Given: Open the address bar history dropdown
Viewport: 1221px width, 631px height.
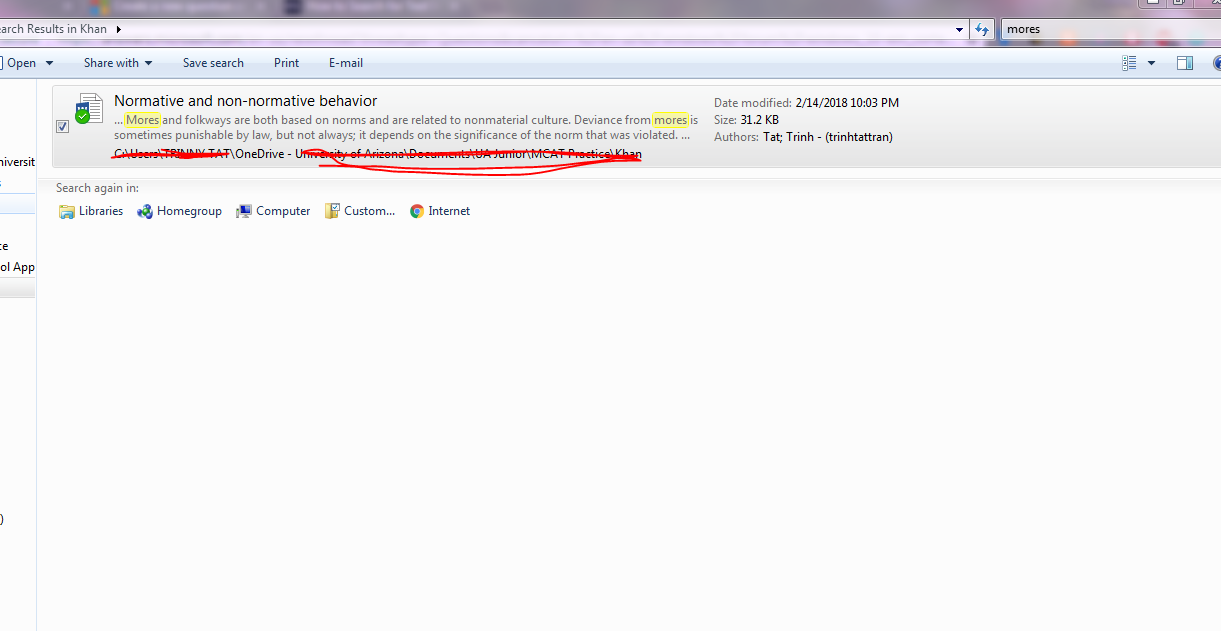Looking at the screenshot, I should tap(960, 29).
